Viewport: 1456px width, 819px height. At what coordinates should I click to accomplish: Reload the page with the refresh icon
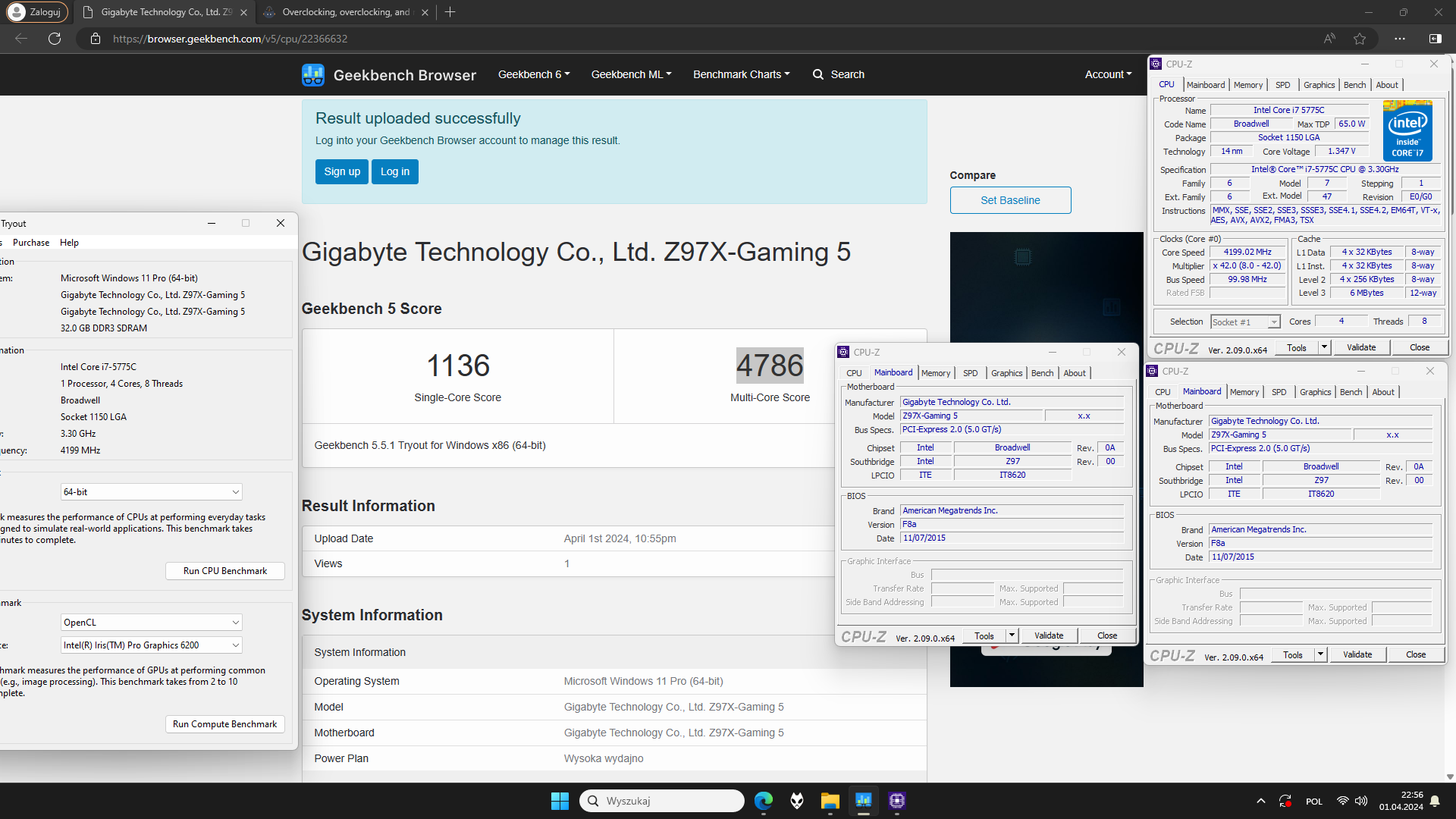click(x=55, y=39)
